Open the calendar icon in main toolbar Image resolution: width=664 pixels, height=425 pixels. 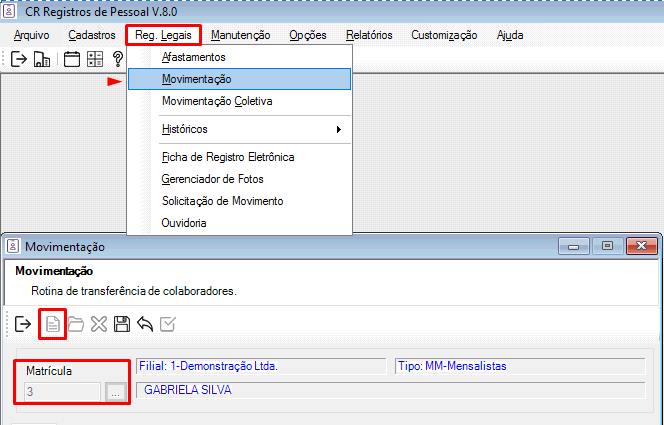click(x=72, y=59)
